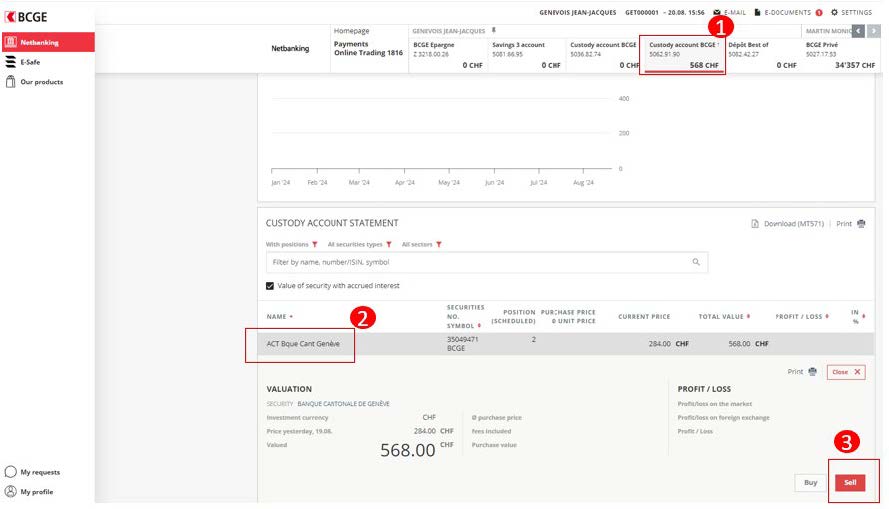The width and height of the screenshot is (889, 509).
Task: Open Settings via the gear icon
Action: (x=834, y=12)
